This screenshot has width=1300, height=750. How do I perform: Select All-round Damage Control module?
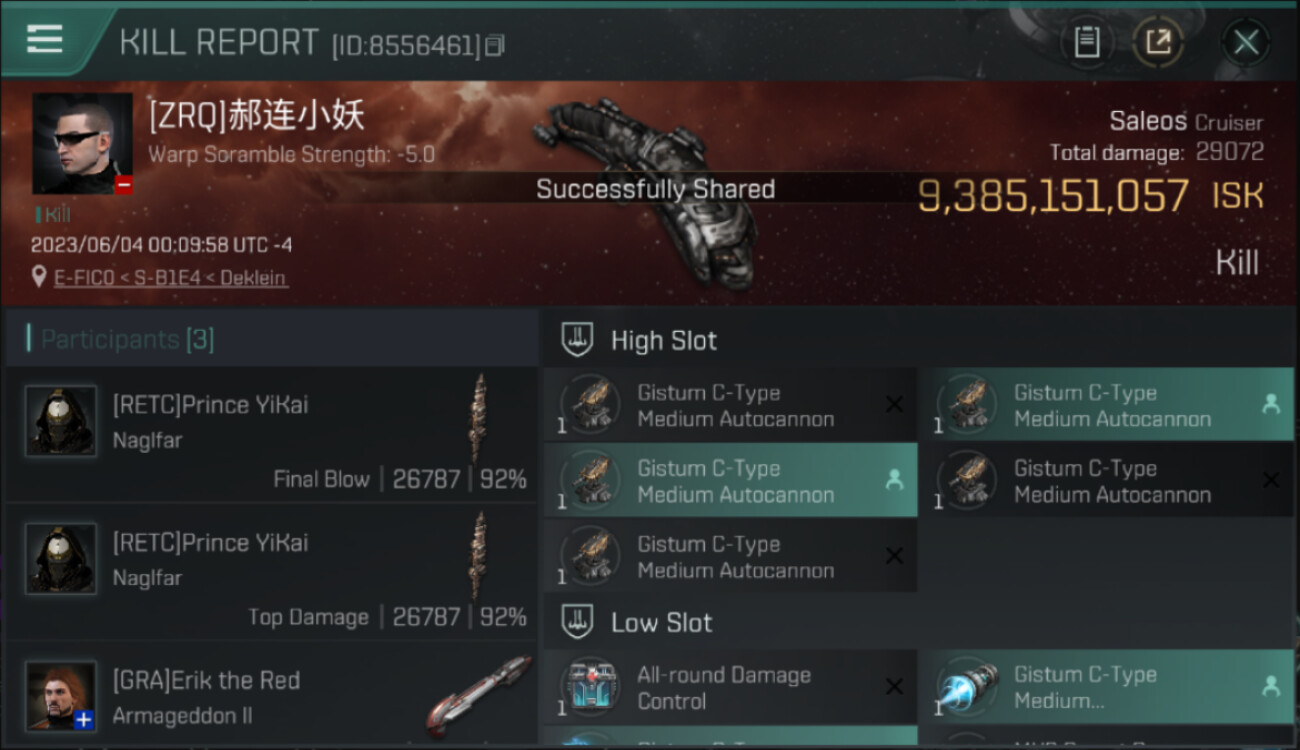point(731,687)
